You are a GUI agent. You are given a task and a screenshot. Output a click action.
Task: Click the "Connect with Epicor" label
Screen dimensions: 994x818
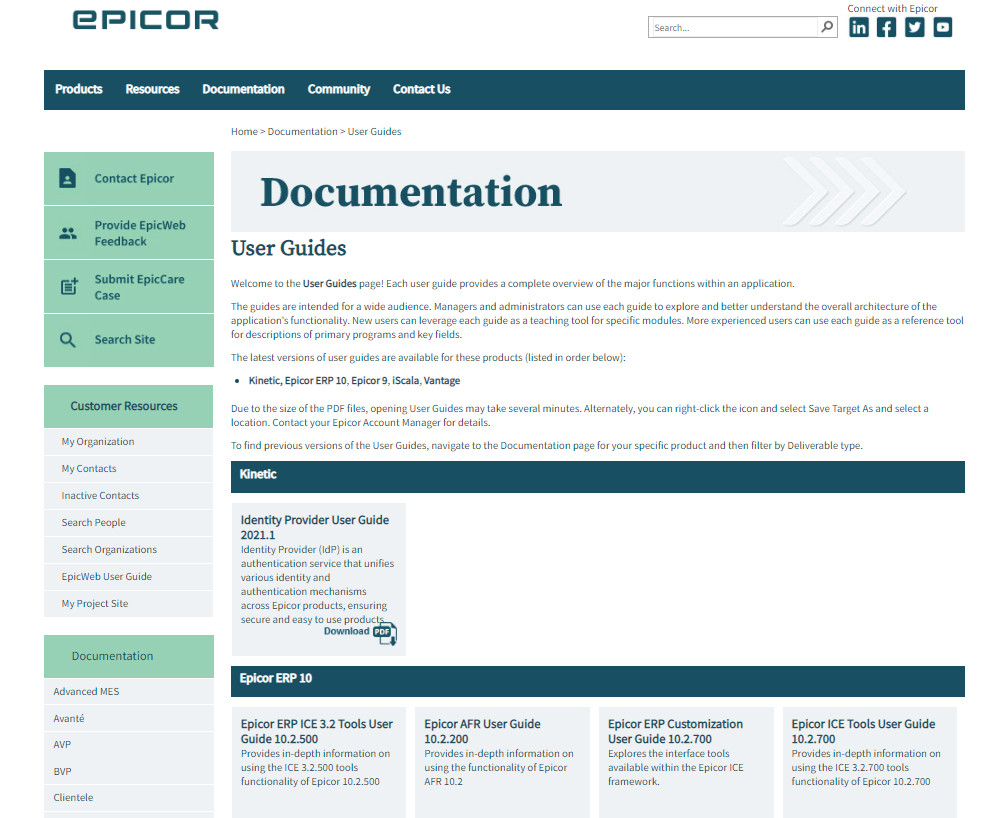(x=892, y=8)
